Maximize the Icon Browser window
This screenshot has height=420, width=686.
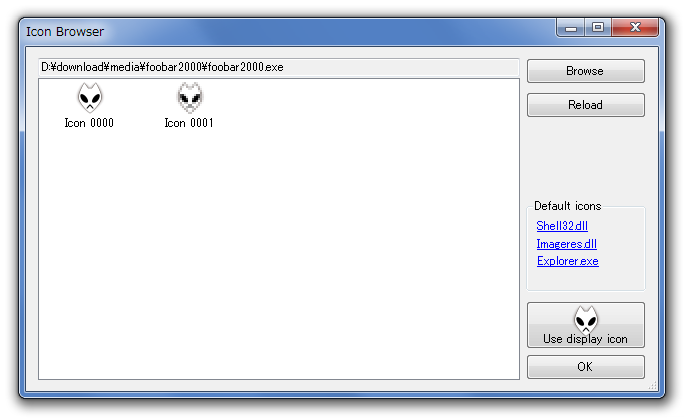click(x=598, y=28)
